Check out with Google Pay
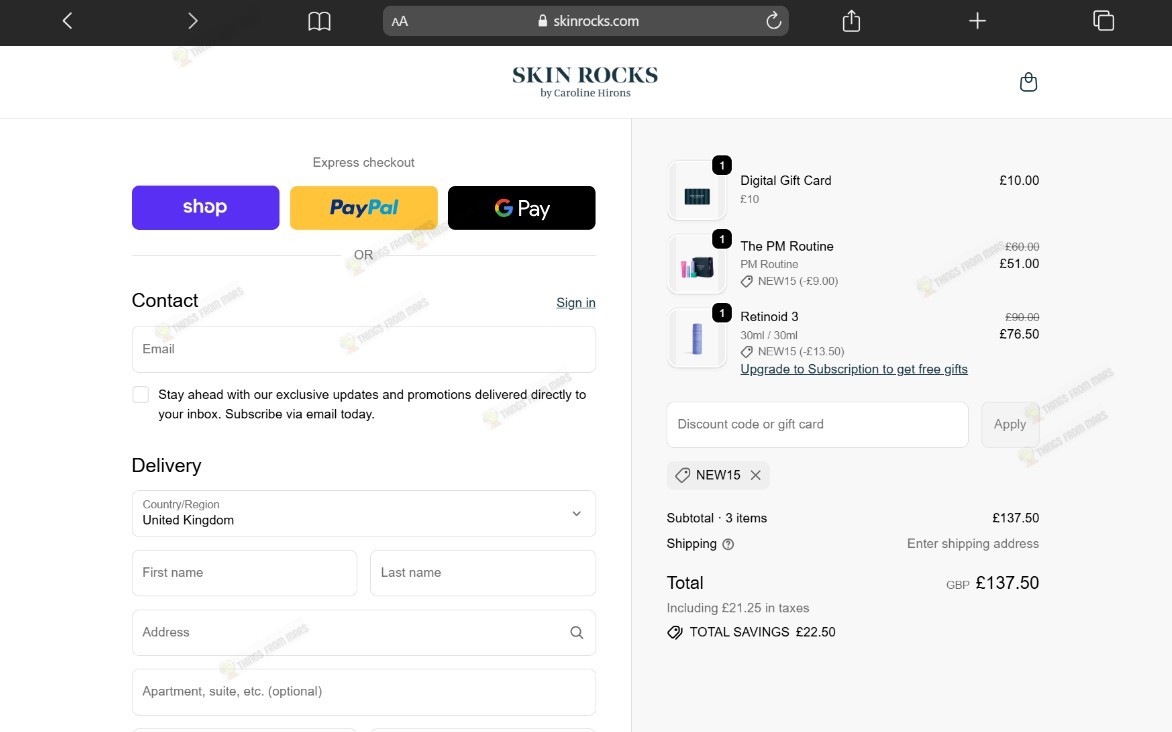Image resolution: width=1172 pixels, height=732 pixels. pyautogui.click(x=522, y=208)
